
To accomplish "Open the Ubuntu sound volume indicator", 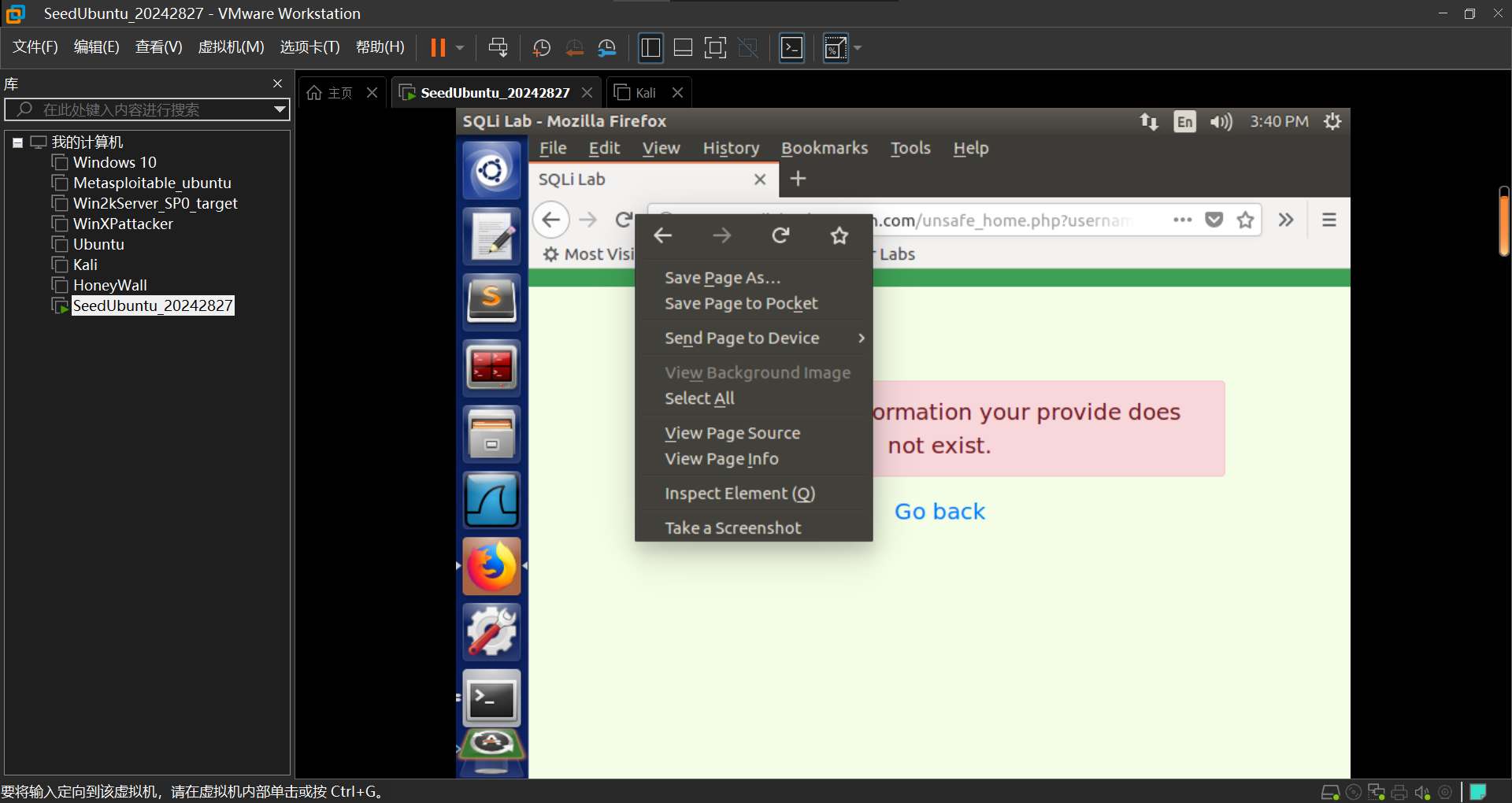I will click(1221, 121).
